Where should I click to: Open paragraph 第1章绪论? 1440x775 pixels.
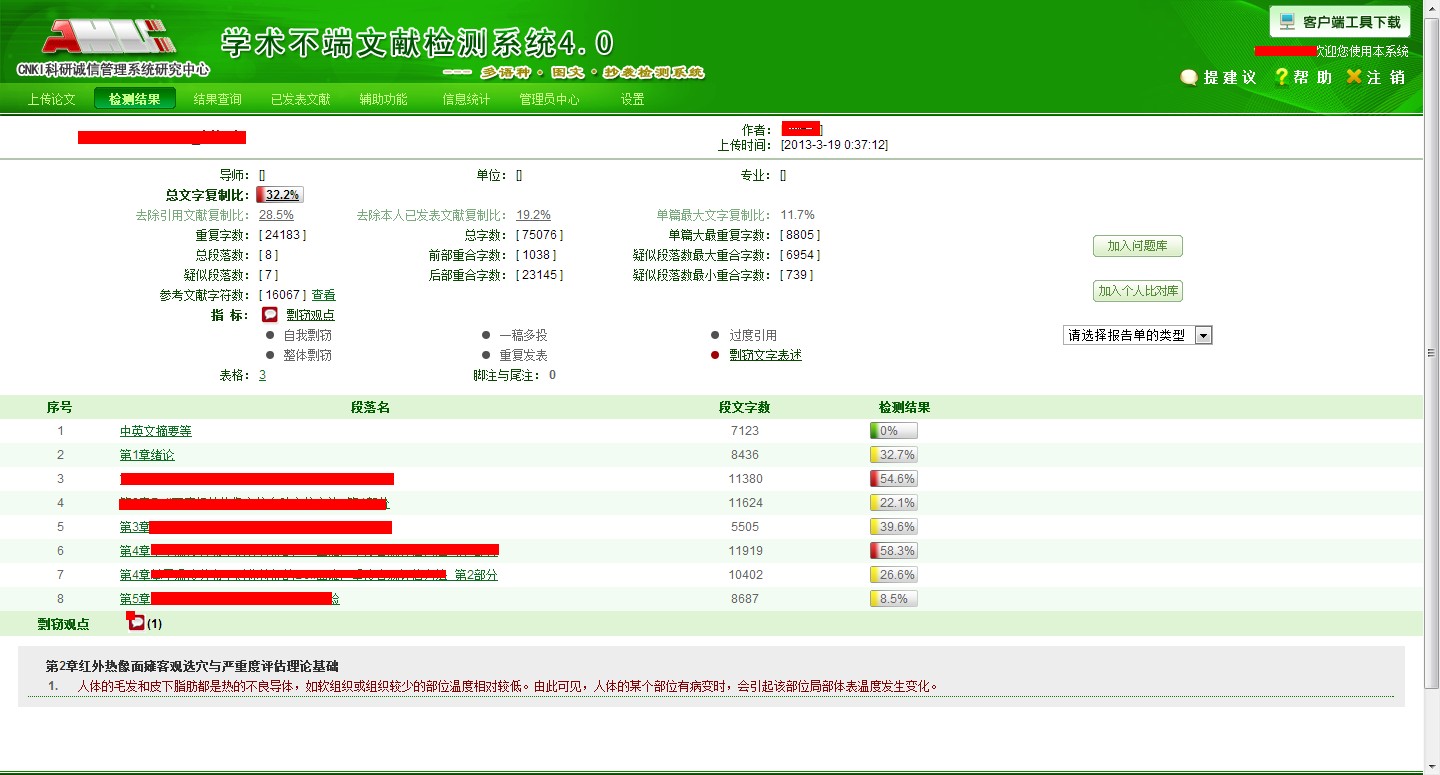[147, 455]
